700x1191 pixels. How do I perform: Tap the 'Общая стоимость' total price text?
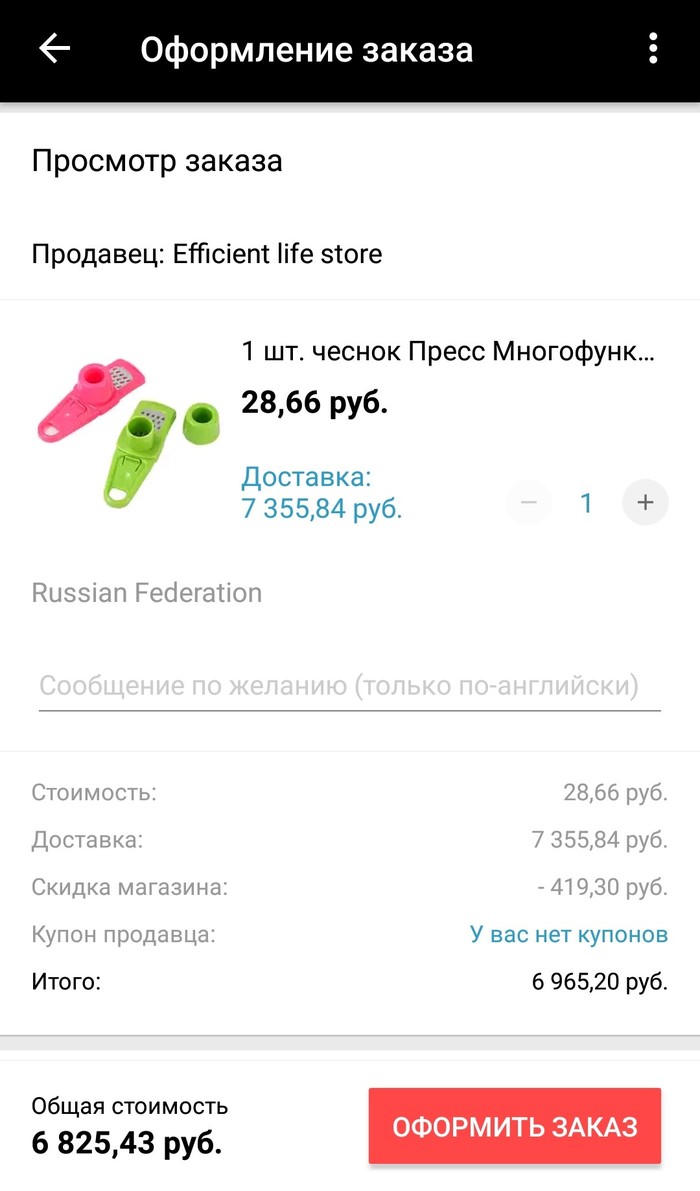tap(130, 1107)
